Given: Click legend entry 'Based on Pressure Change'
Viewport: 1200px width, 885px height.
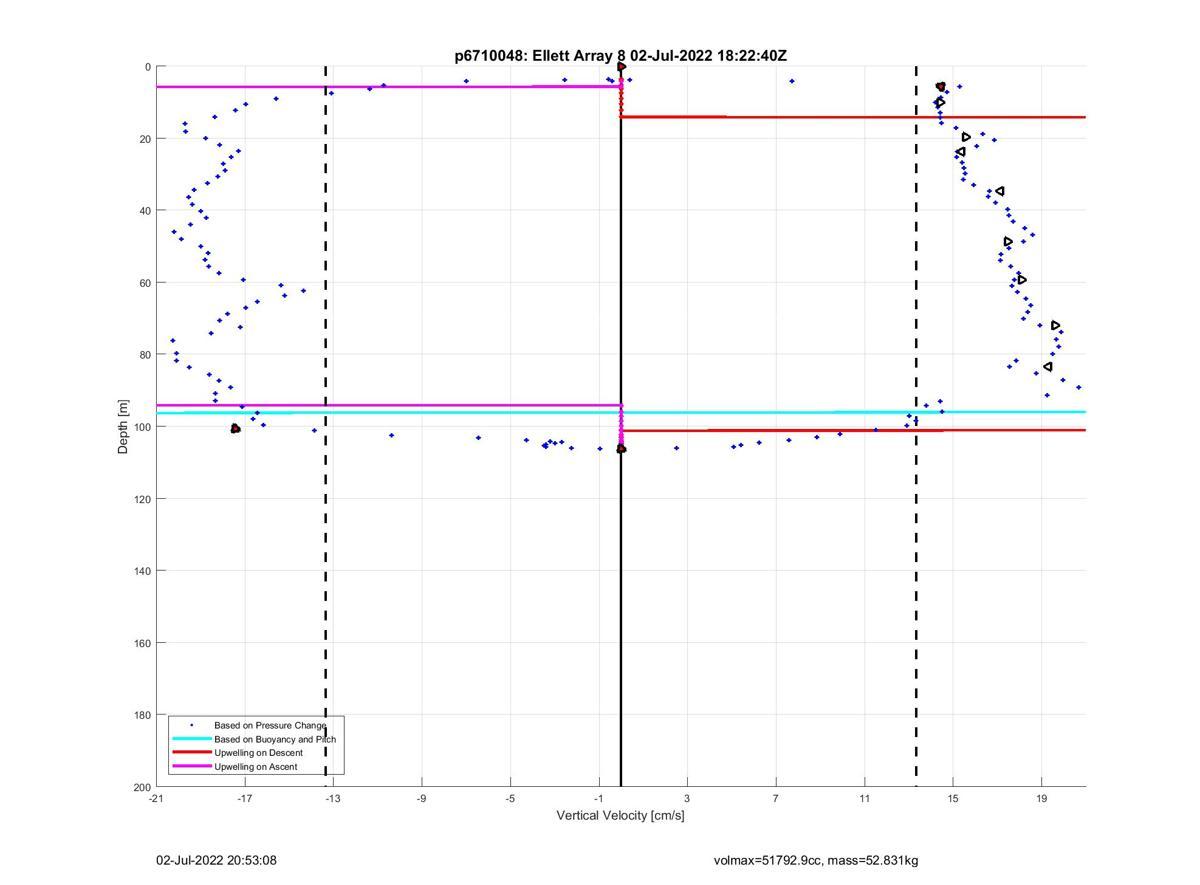Looking at the screenshot, I should click(x=270, y=725).
